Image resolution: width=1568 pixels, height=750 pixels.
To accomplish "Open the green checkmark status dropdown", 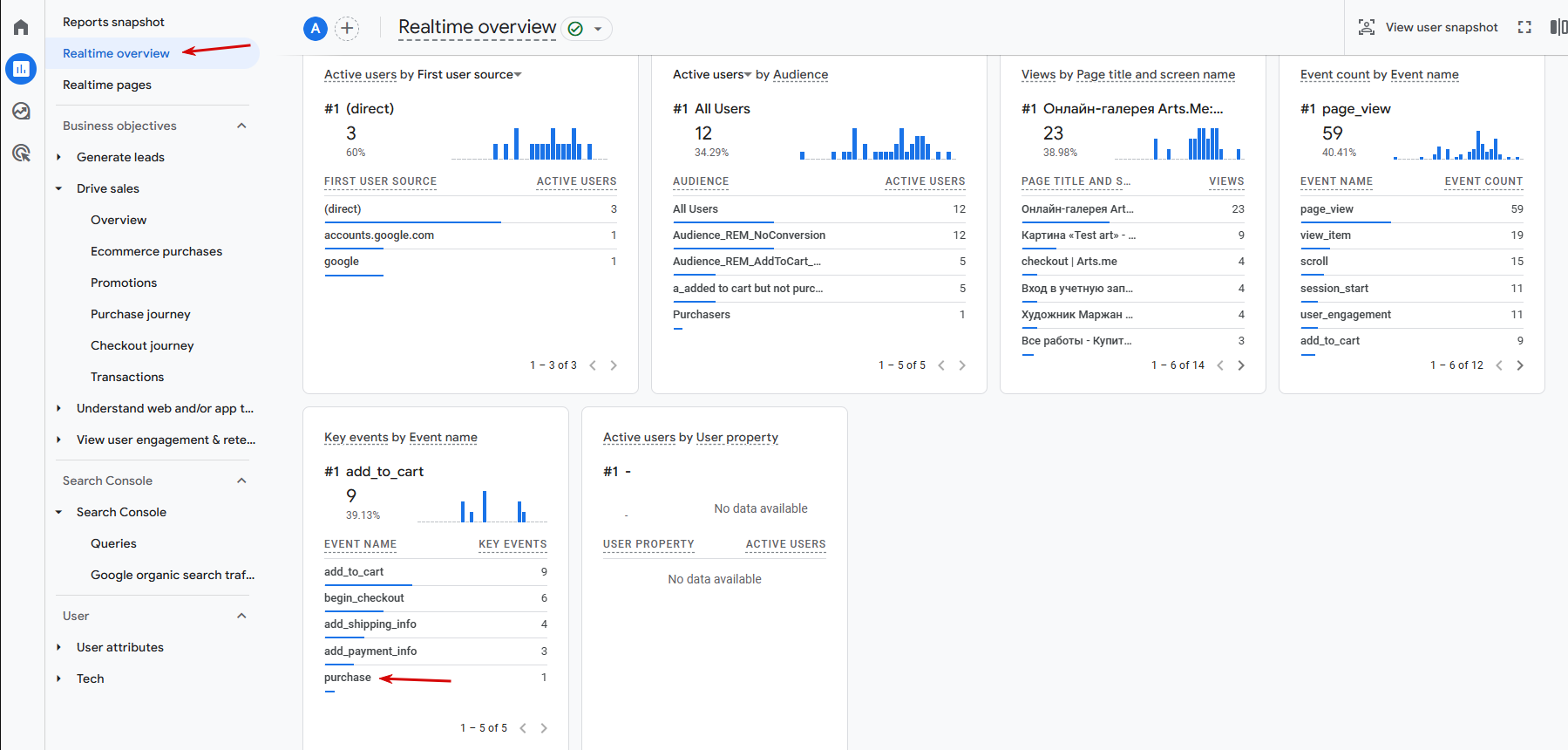I will (x=587, y=29).
